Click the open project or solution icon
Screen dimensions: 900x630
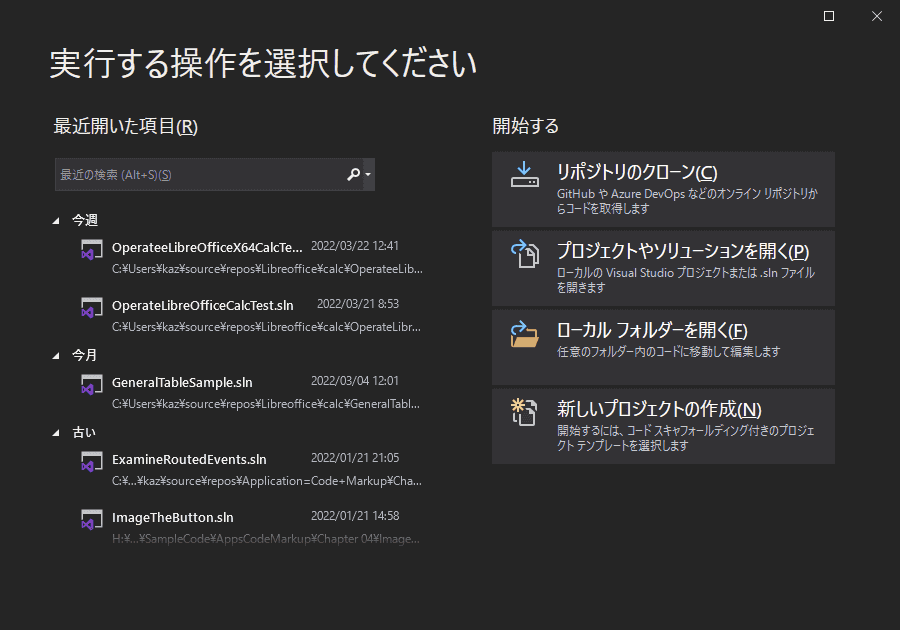tap(525, 254)
